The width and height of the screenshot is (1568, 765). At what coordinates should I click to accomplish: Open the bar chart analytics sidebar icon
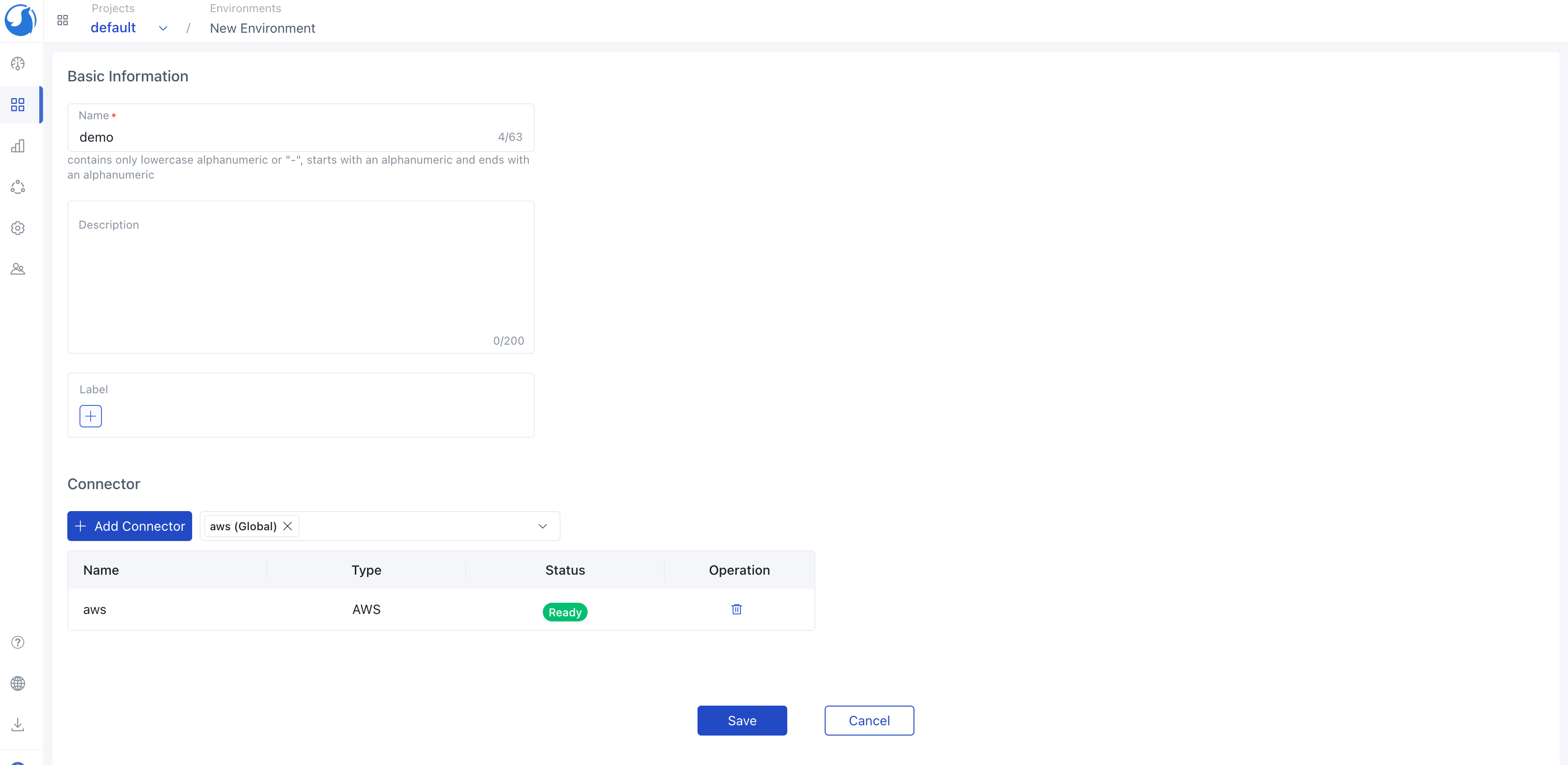click(18, 146)
